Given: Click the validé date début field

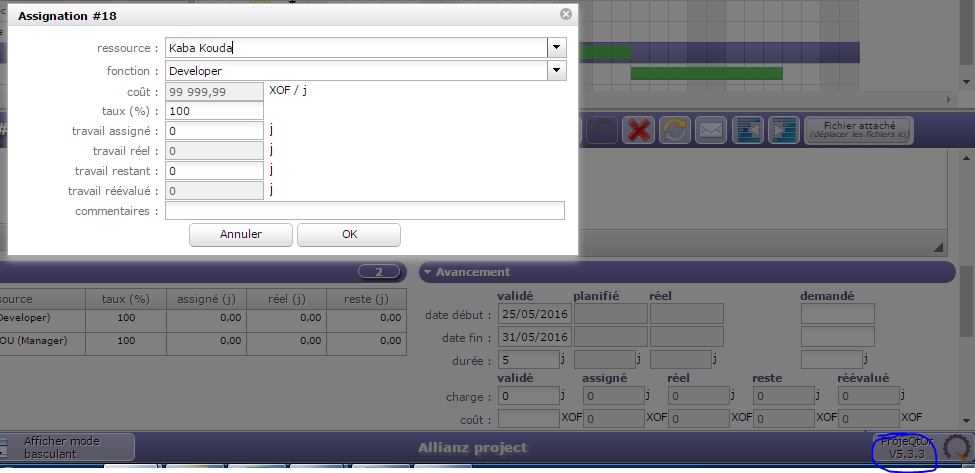Looking at the screenshot, I should (535, 314).
